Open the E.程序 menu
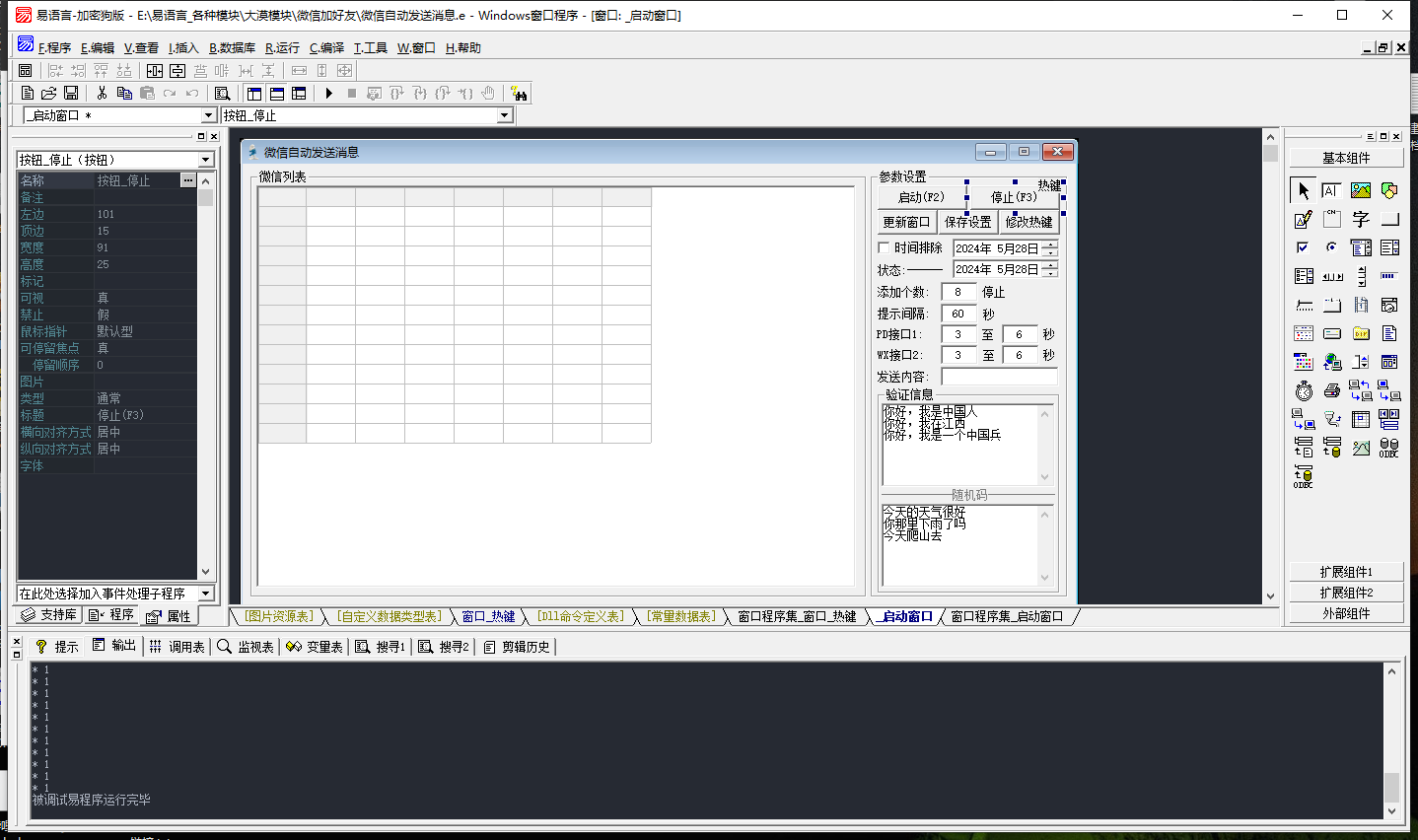Image resolution: width=1418 pixels, height=840 pixels. click(x=54, y=47)
